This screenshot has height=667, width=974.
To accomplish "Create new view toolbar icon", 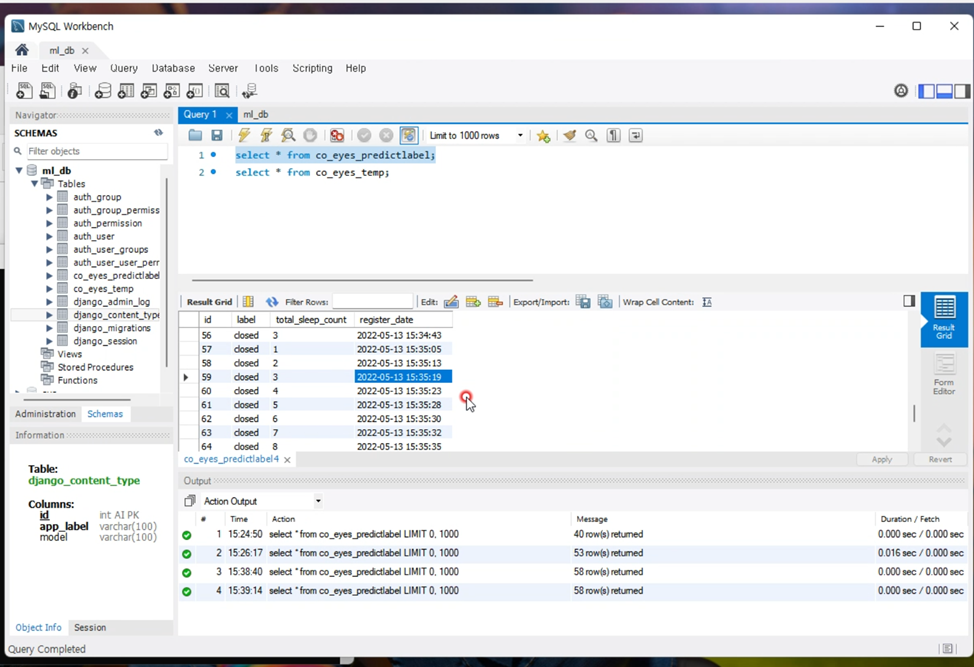I will (148, 91).
